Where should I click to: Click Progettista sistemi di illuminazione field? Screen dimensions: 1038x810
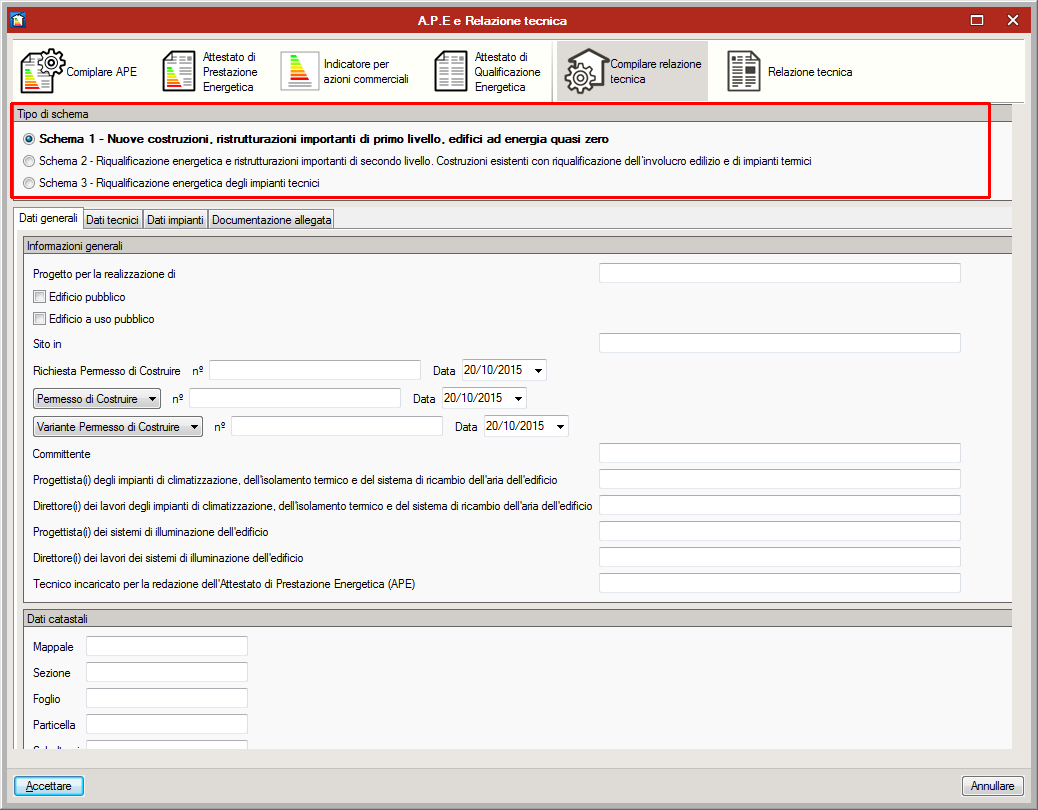coord(780,531)
